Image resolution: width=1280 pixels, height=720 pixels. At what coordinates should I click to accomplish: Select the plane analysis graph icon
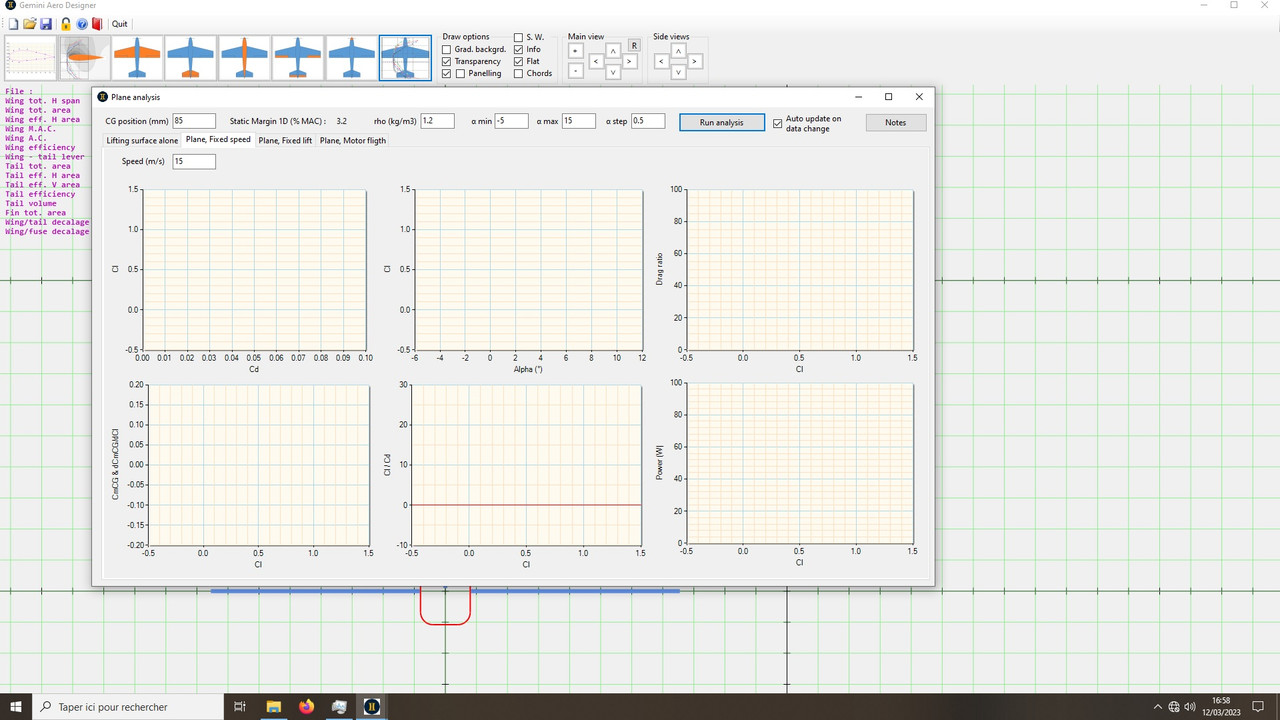pyautogui.click(x=405, y=58)
